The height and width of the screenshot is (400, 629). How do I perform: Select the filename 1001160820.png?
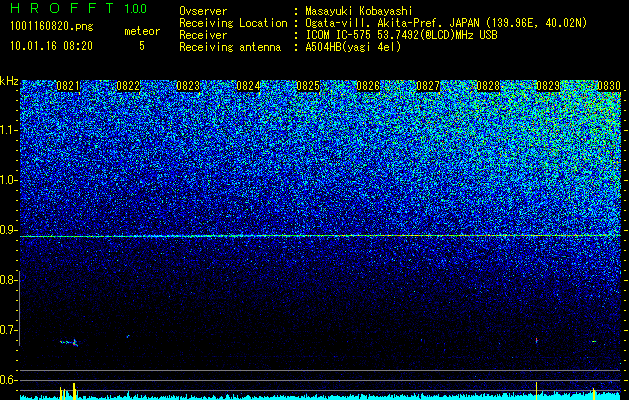pyautogui.click(x=52, y=26)
